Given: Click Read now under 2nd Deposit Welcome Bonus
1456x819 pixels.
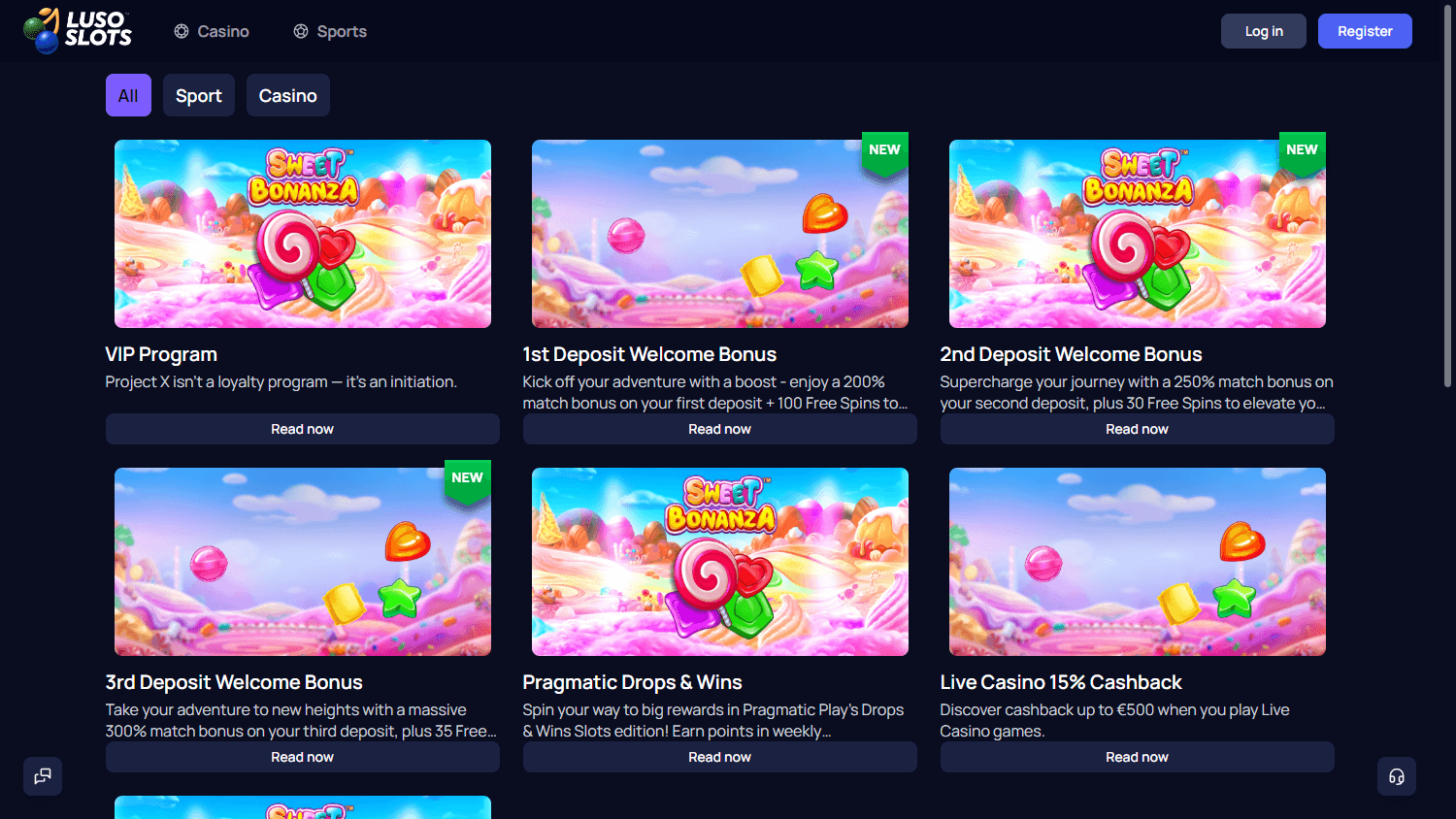Looking at the screenshot, I should click(x=1138, y=429).
